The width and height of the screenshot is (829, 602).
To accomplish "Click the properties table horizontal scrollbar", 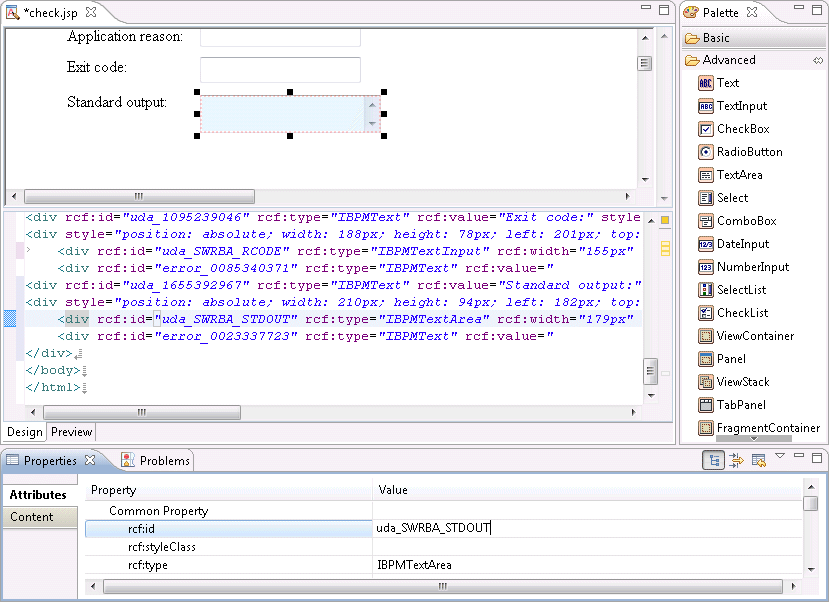I will coord(443,586).
